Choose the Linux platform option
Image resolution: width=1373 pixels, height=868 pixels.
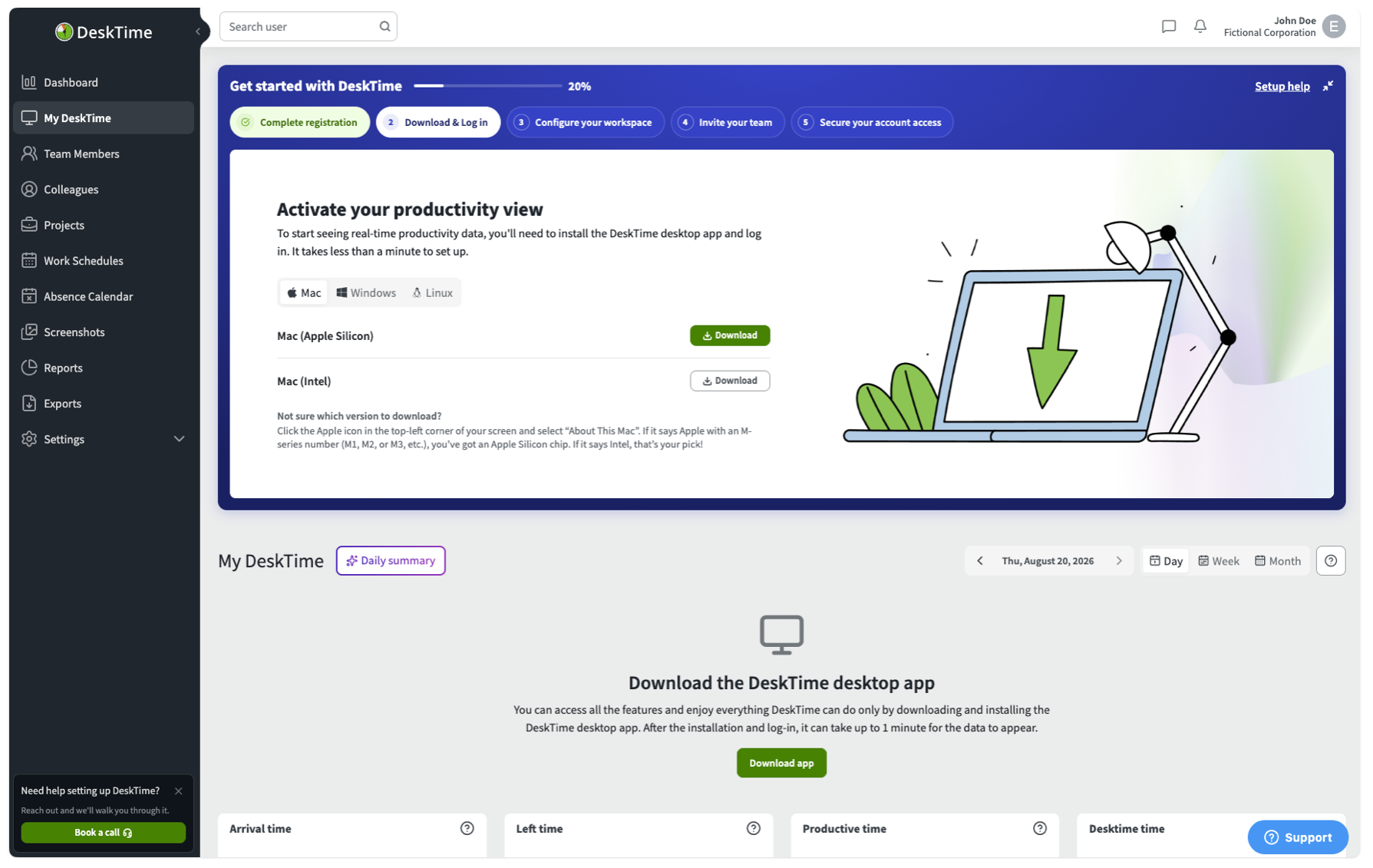(433, 292)
